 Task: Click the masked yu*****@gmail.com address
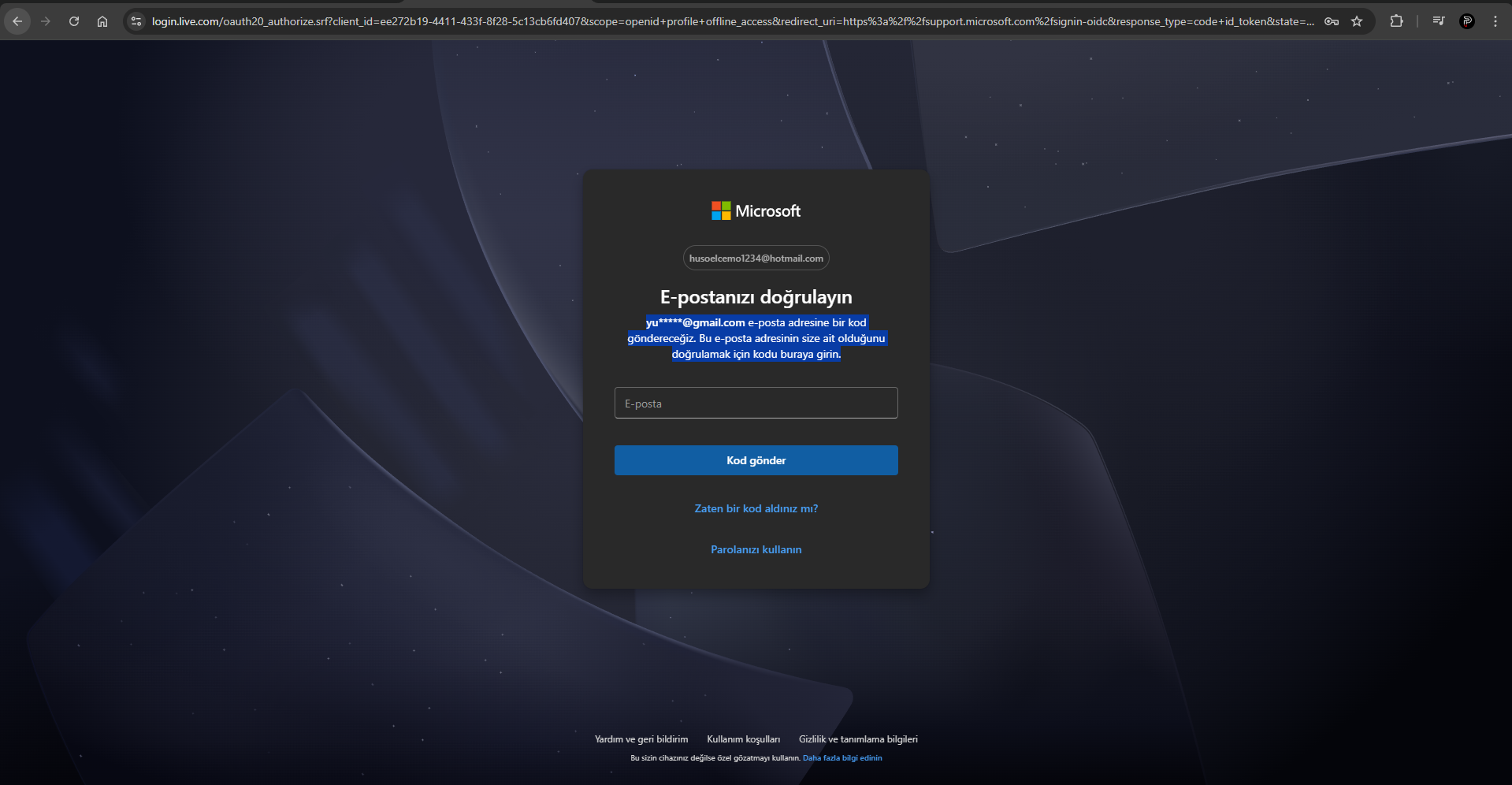point(696,322)
